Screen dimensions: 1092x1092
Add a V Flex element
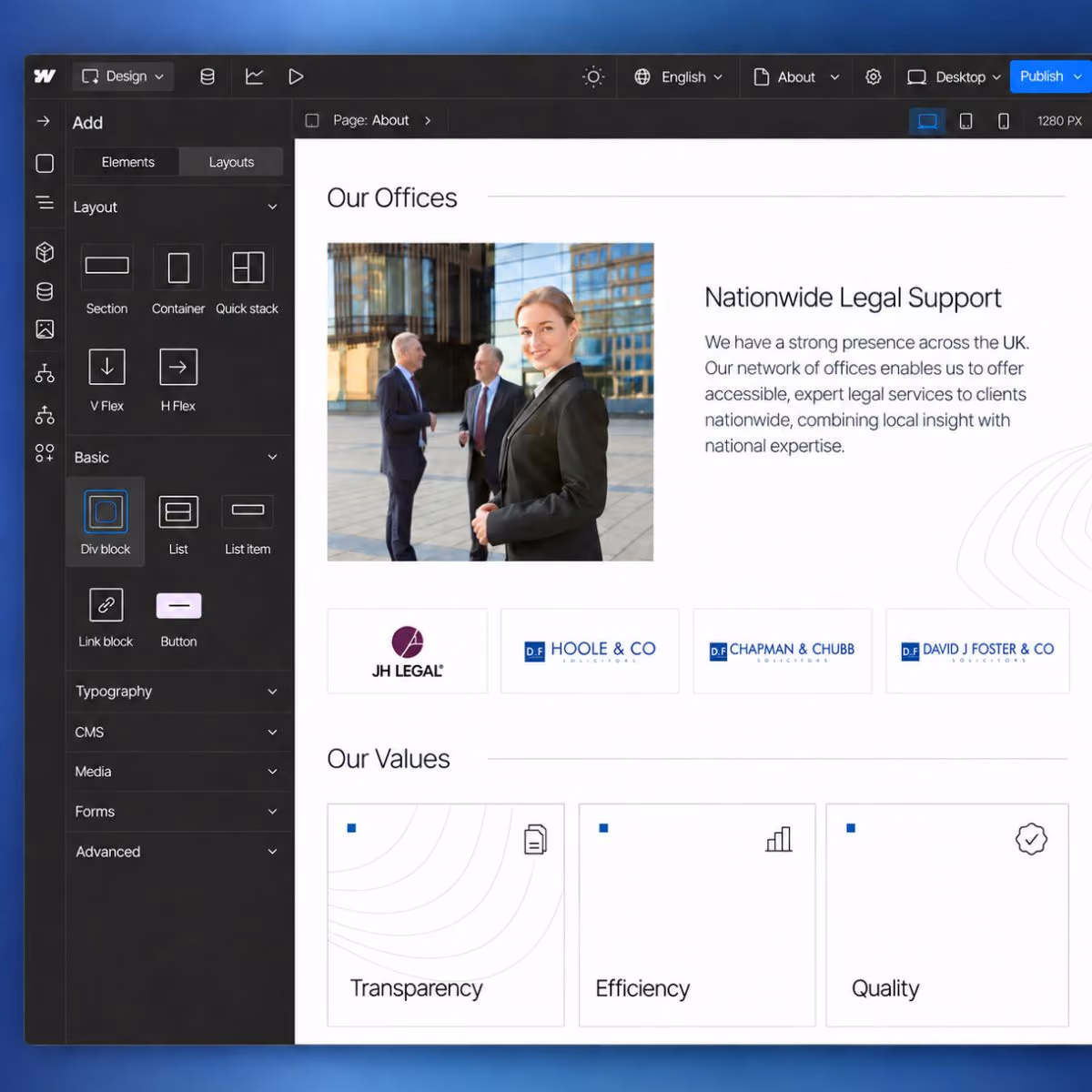pos(106,379)
